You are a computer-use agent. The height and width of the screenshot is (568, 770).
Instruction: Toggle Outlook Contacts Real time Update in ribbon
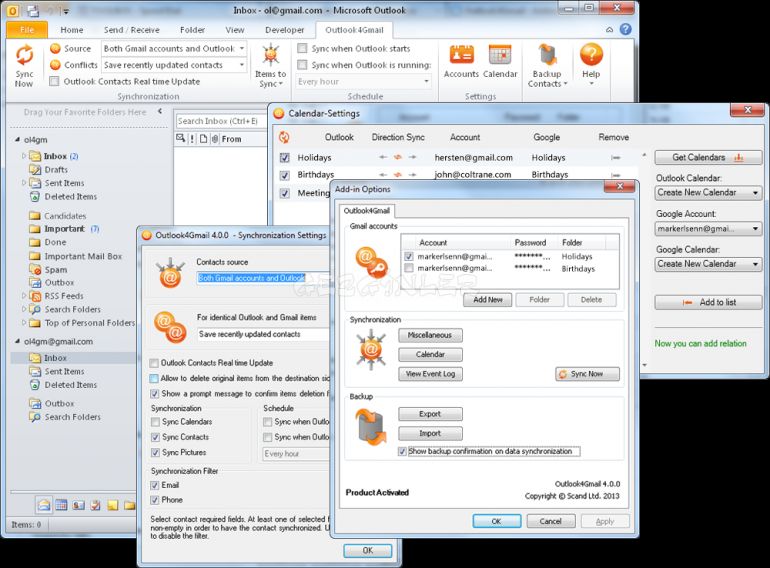[55, 81]
